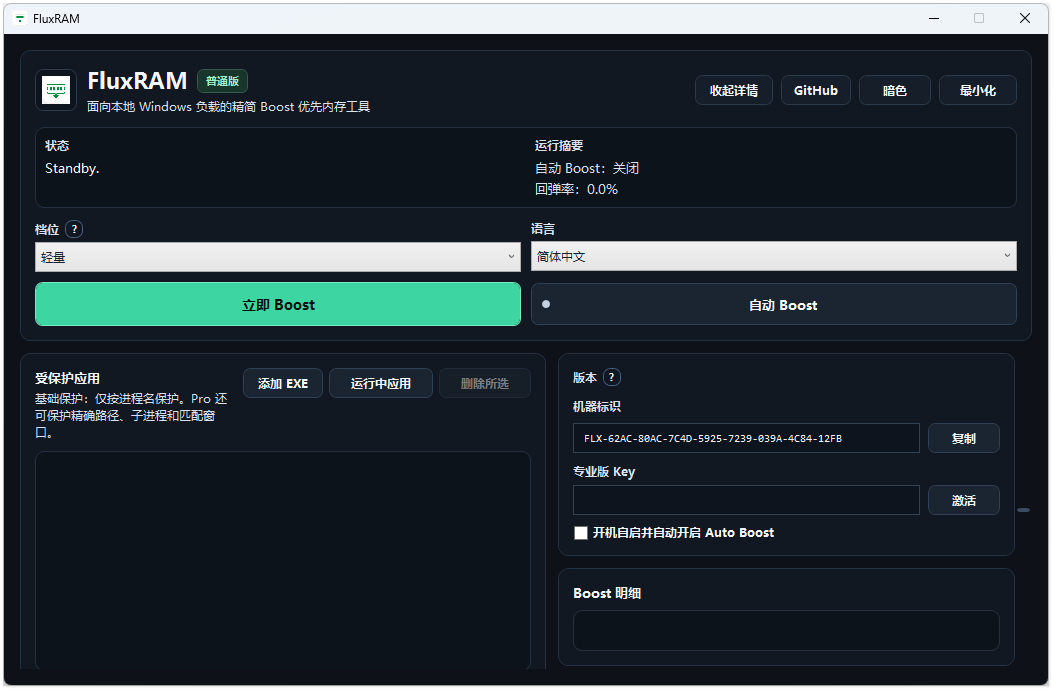Collapse details with 收起详情 button
This screenshot has height=690, width=1053.
click(x=734, y=91)
